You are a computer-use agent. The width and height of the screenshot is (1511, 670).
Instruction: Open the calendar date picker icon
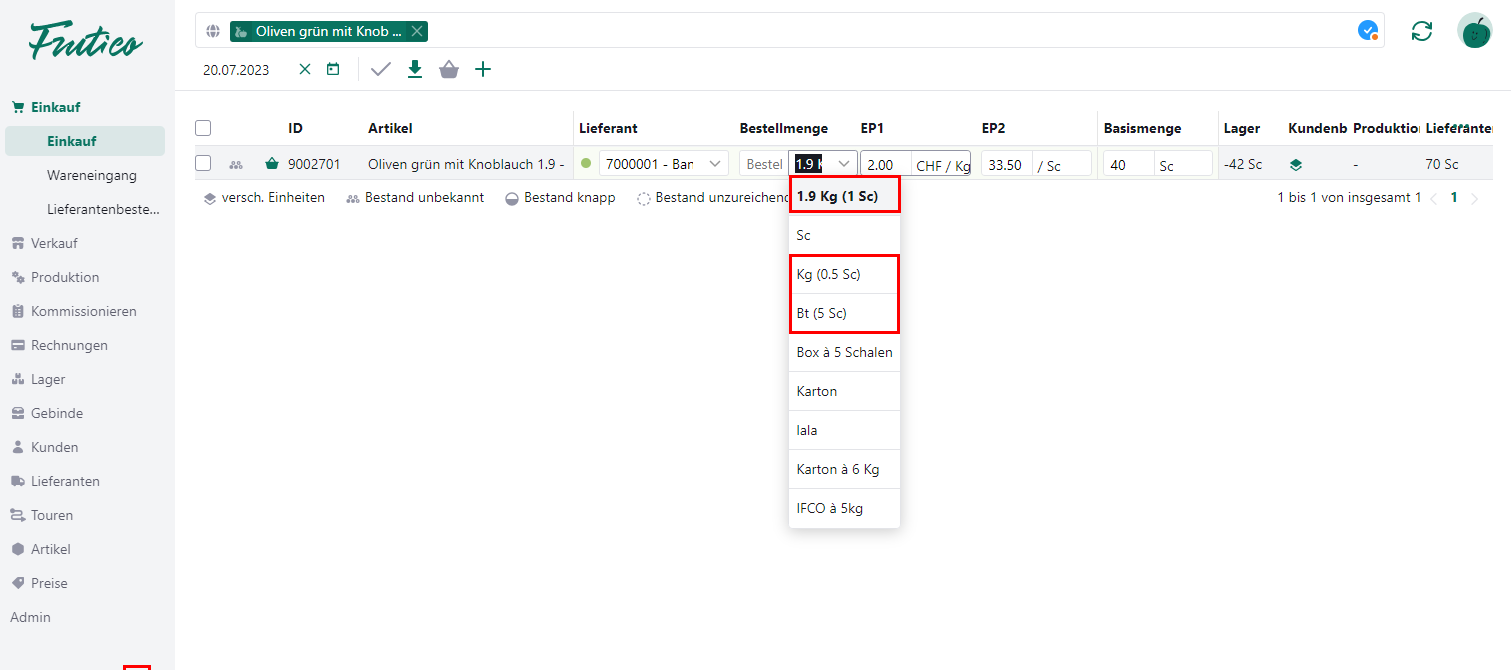333,69
